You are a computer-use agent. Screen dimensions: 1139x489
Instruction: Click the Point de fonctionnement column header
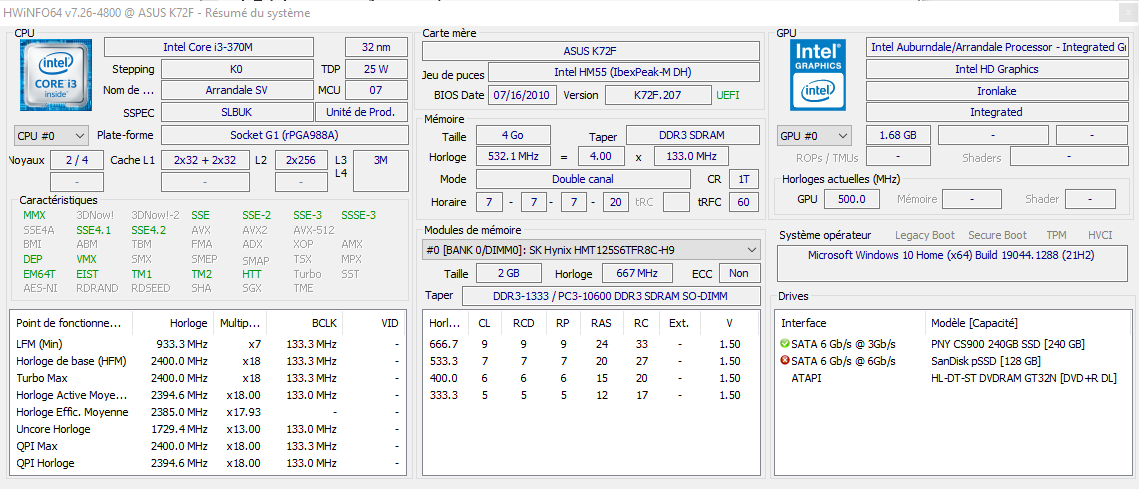pos(68,323)
